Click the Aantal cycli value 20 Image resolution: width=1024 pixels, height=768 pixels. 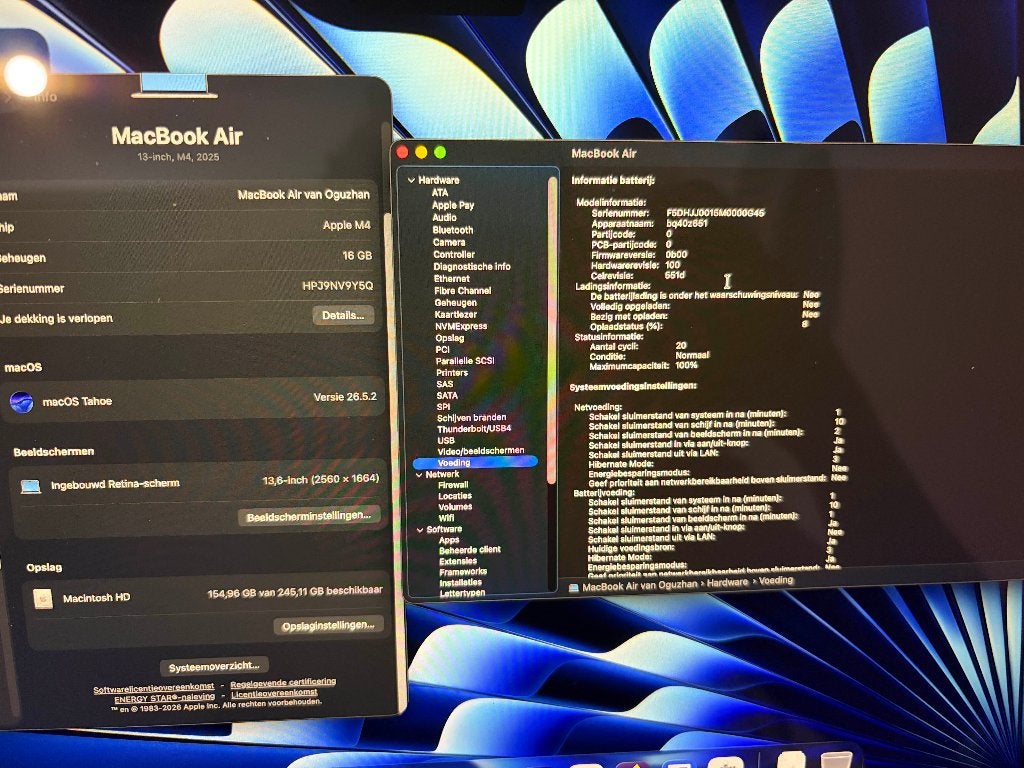coord(681,345)
